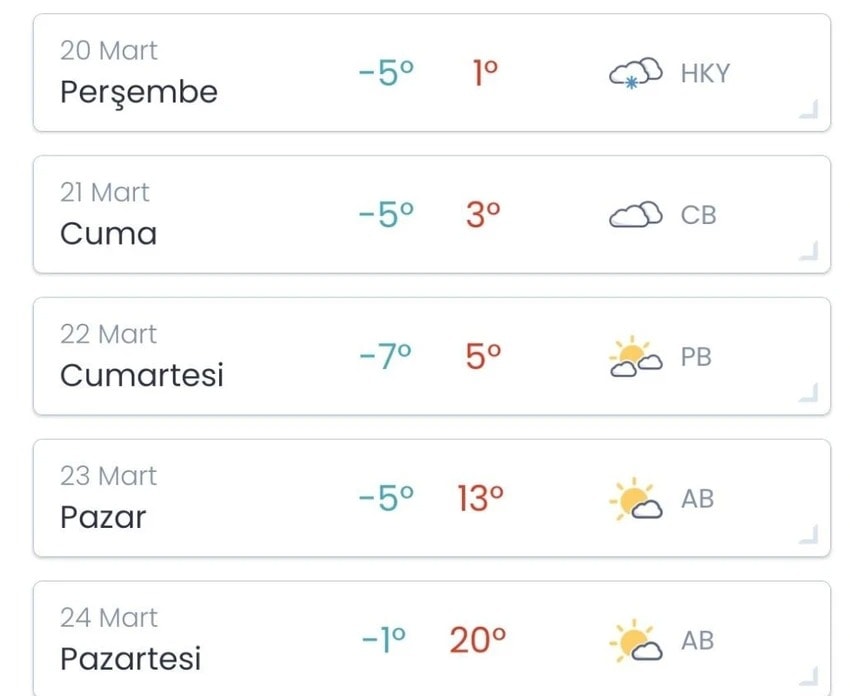The height and width of the screenshot is (696, 850).
Task: Expand the Cuma card corner arrow
Action: click(x=808, y=251)
